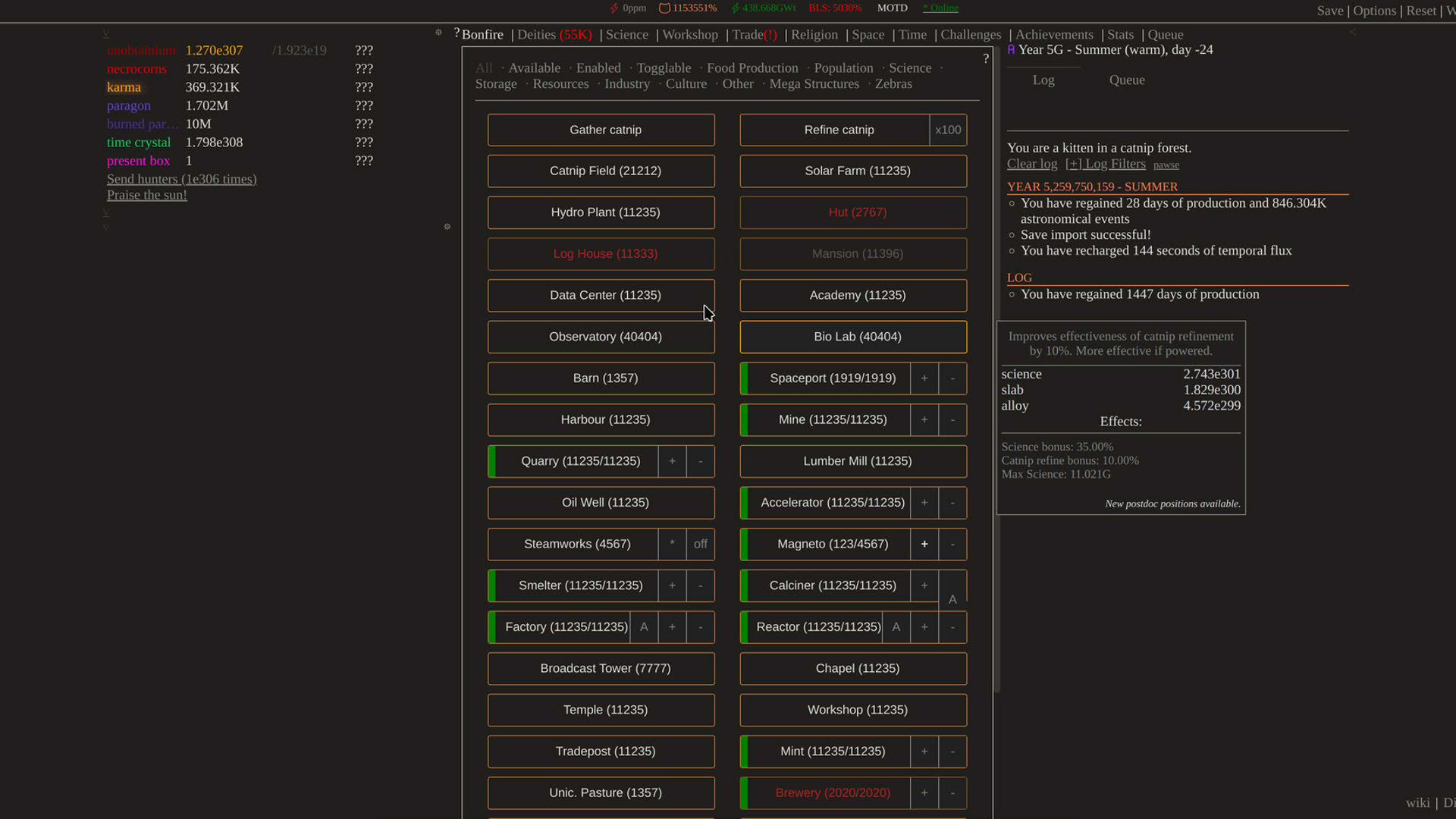Click the green energy bolt icon
This screenshot has height=819, width=1456.
(735, 8)
